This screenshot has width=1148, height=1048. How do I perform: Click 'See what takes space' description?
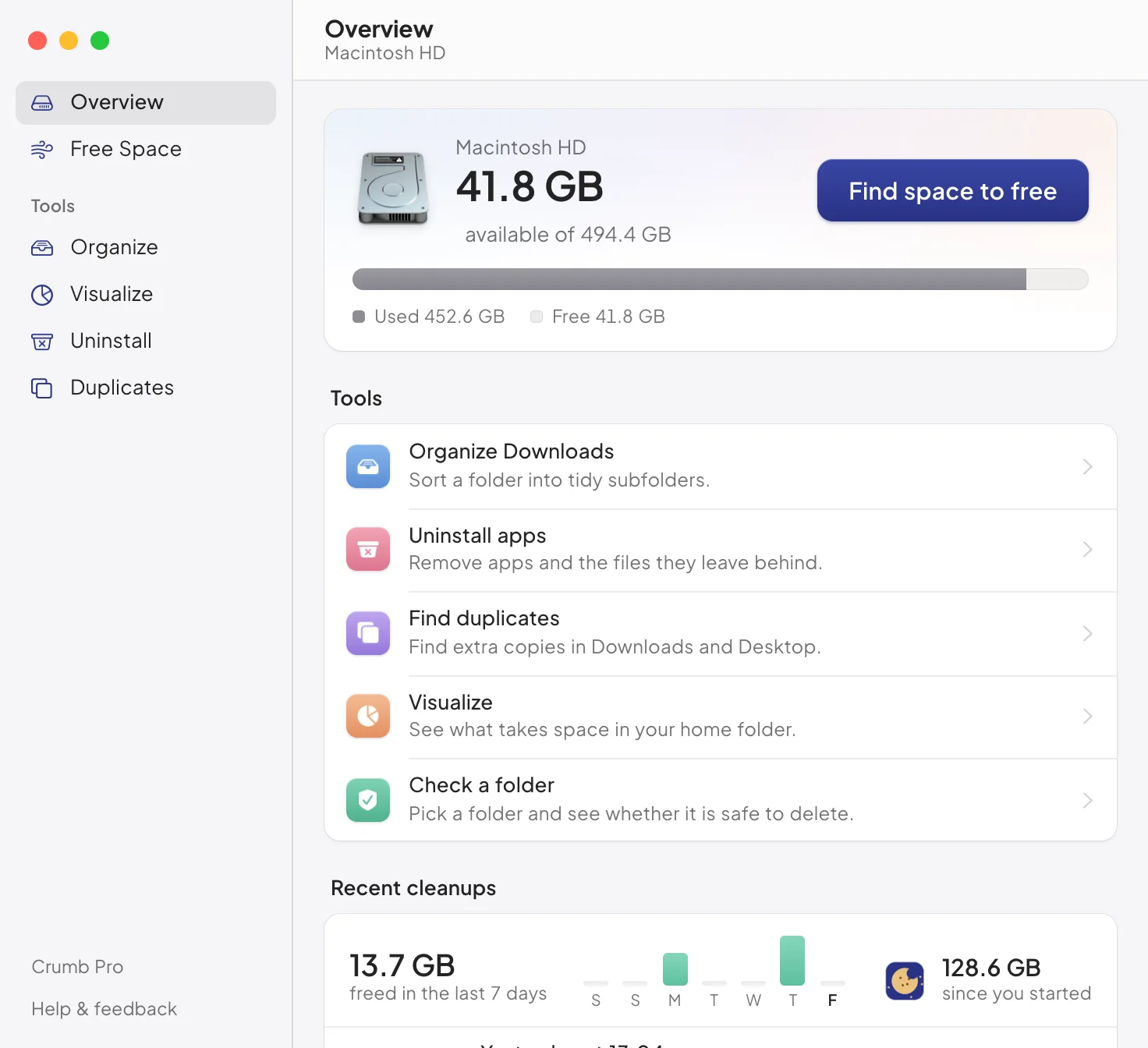pos(602,730)
